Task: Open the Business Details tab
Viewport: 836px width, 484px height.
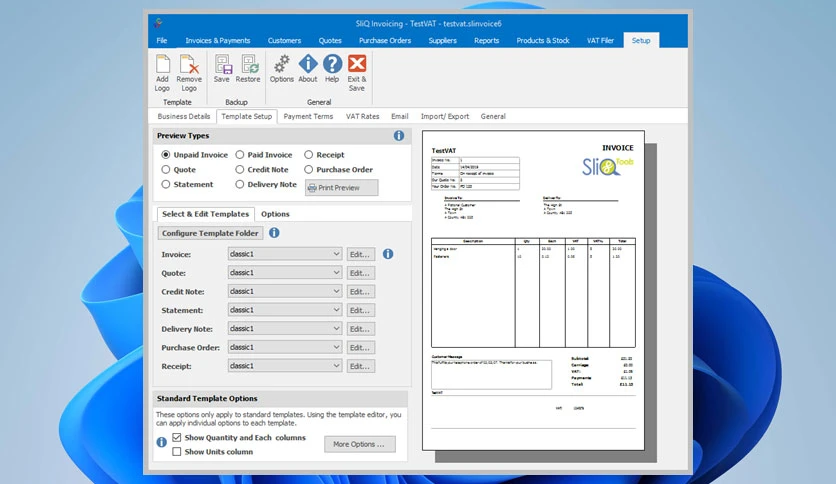Action: [x=183, y=116]
